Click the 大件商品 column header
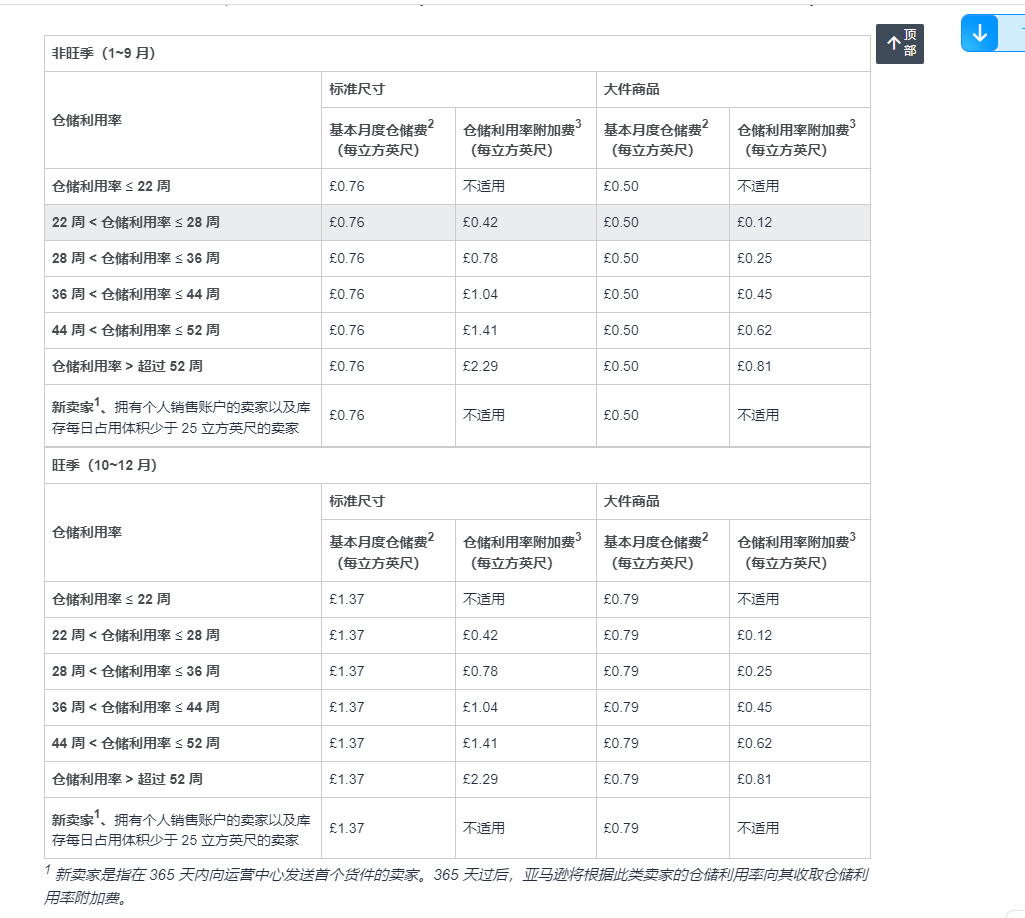1025x918 pixels. coord(626,89)
